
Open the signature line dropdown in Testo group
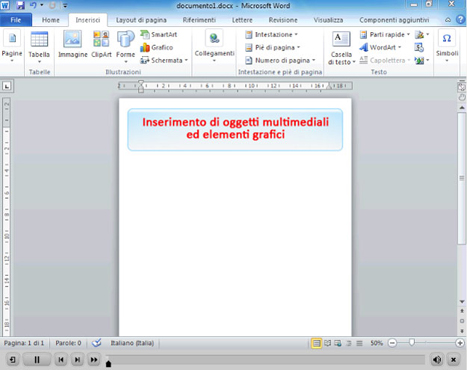click(x=428, y=34)
